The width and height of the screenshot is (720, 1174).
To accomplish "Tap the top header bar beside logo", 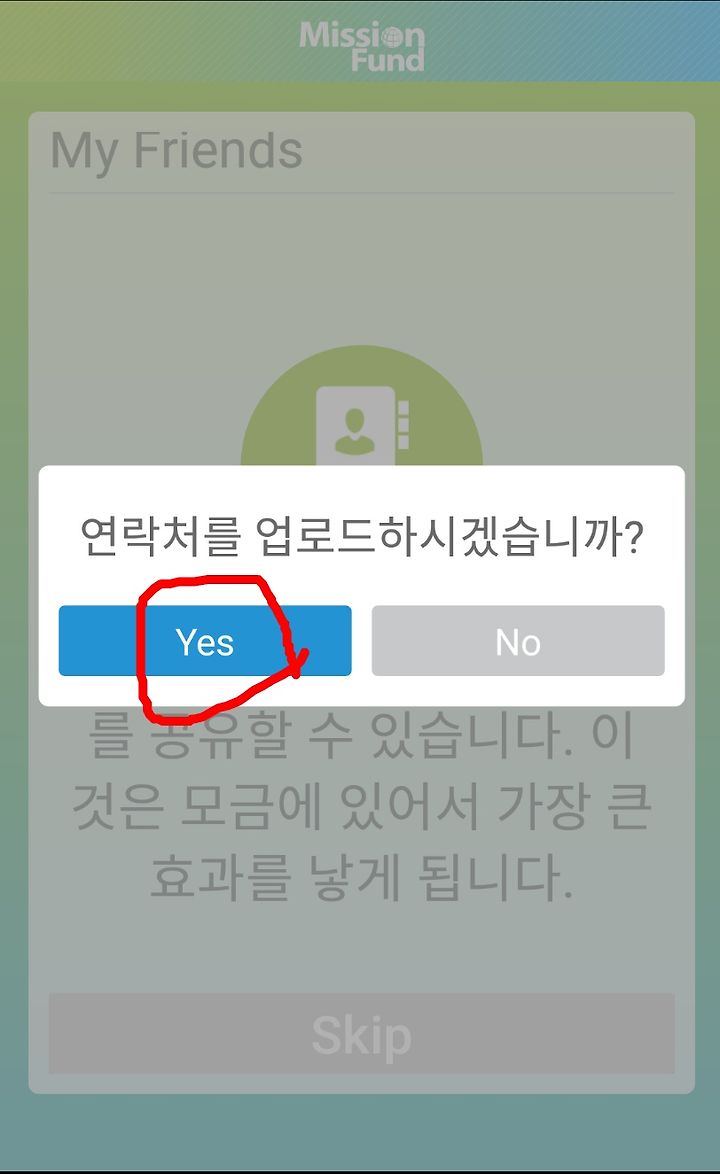I will point(569,41).
